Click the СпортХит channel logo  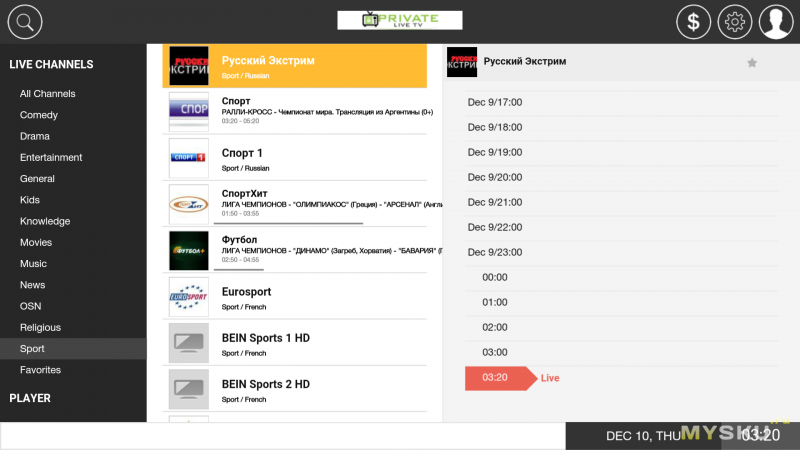click(188, 205)
